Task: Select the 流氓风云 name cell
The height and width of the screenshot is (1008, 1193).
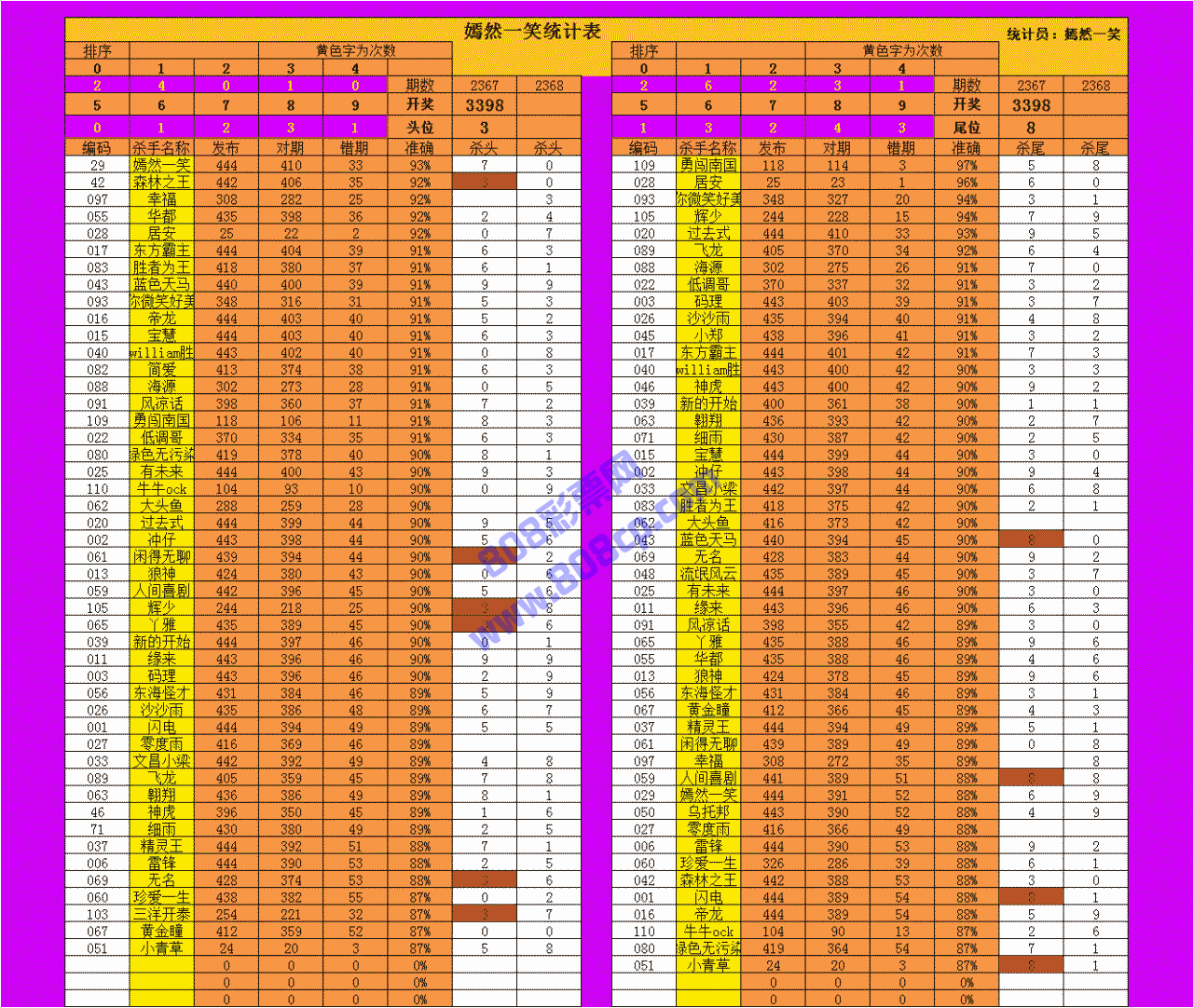Action: coord(708,574)
